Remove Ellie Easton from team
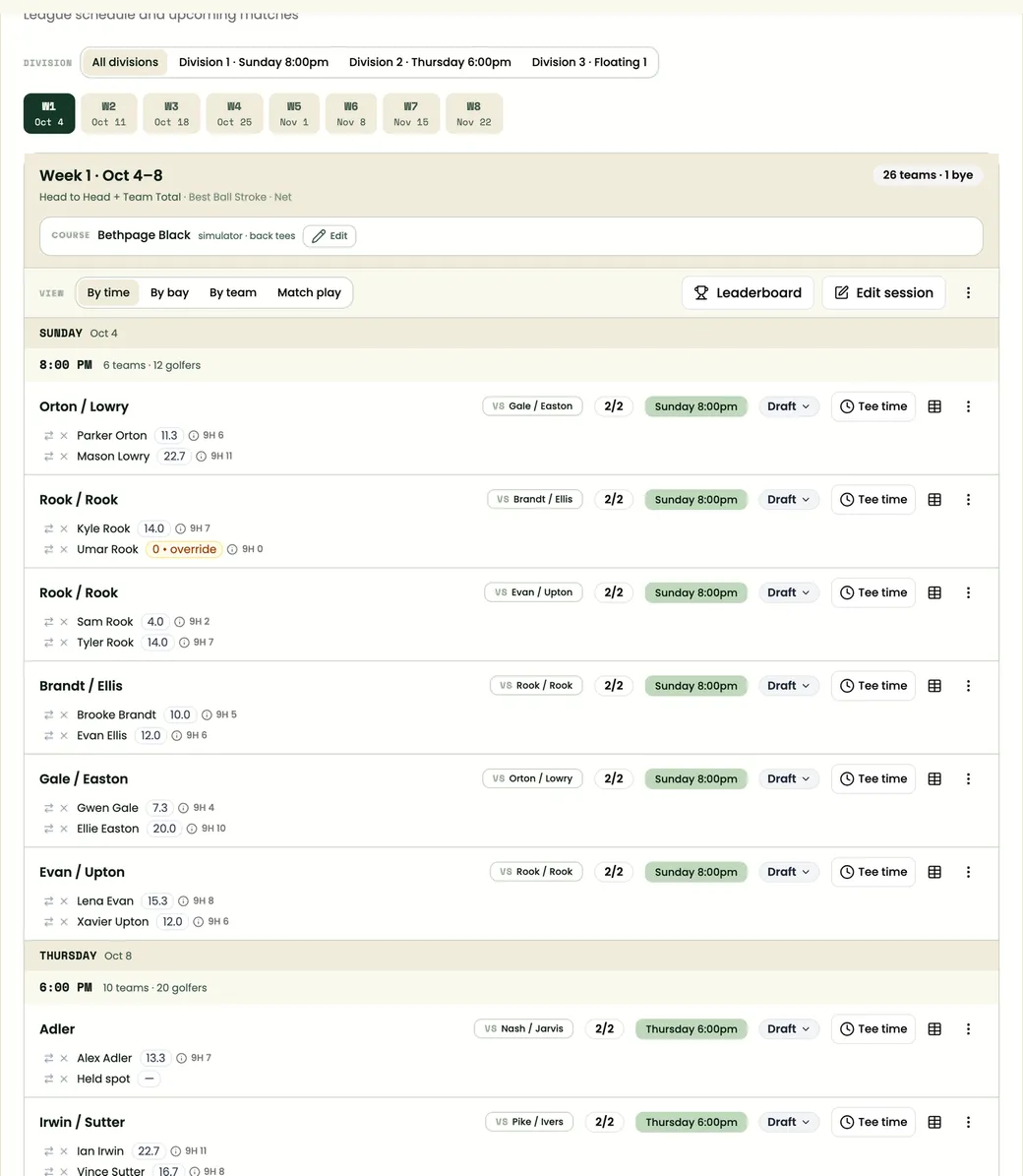The width and height of the screenshot is (1023, 1176). pos(64,829)
